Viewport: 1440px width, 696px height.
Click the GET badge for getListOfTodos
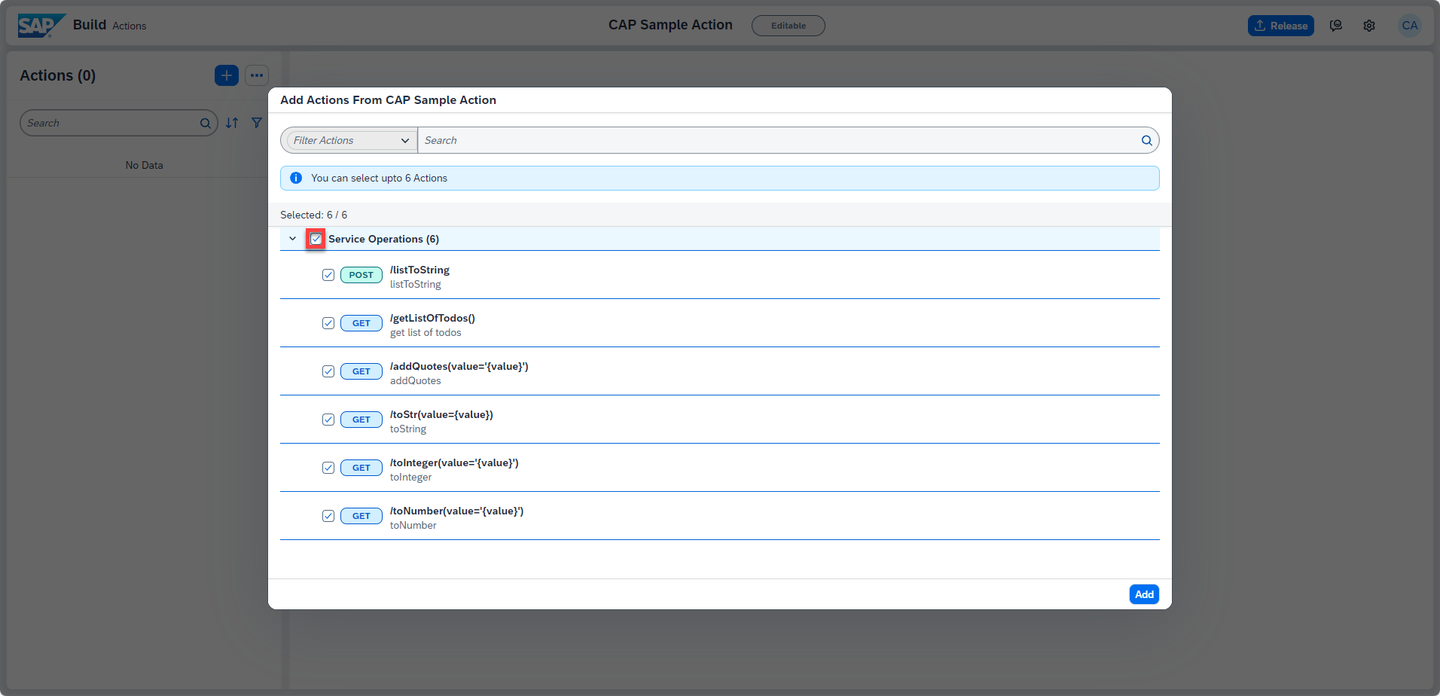pos(361,323)
